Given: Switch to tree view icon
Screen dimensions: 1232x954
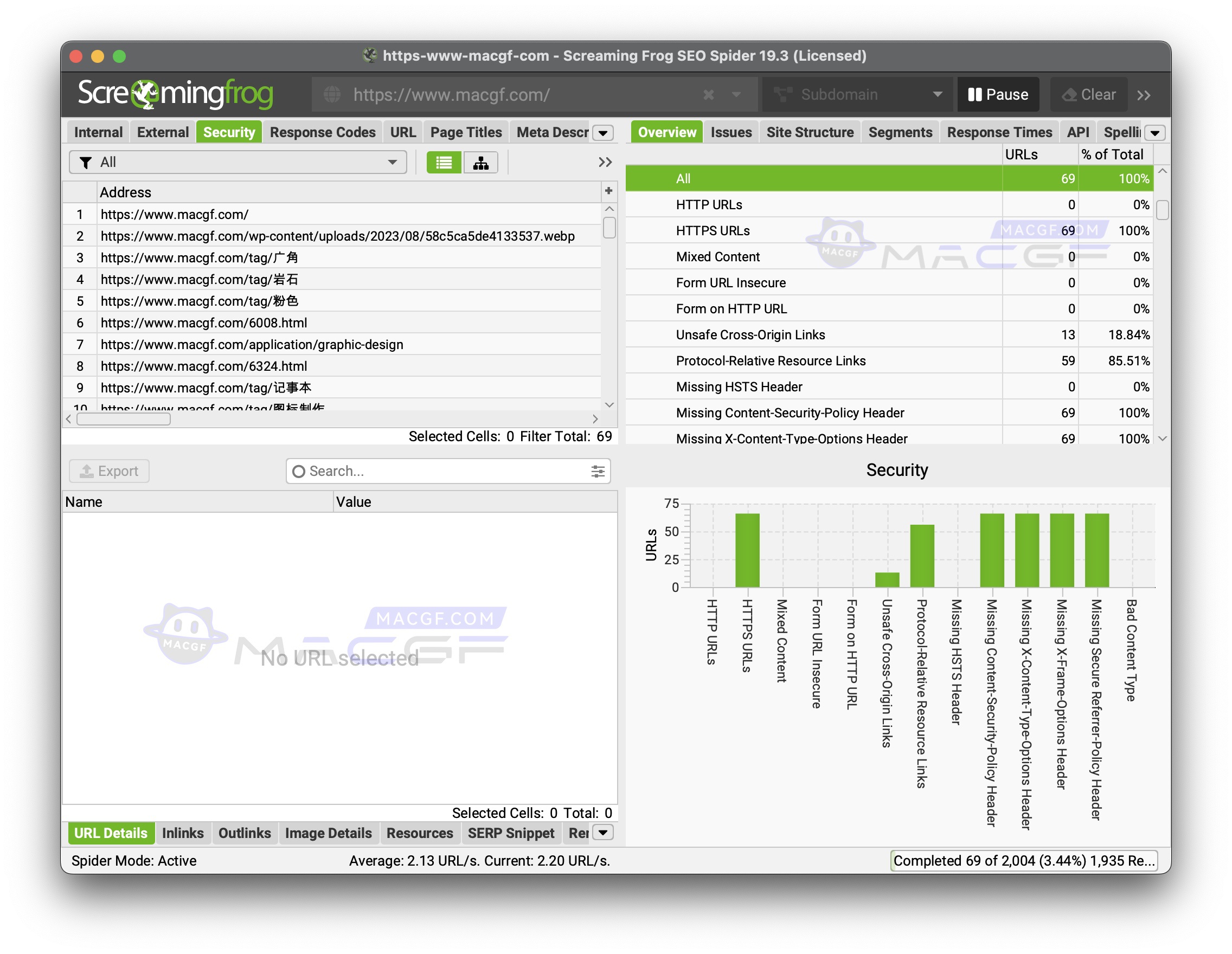Looking at the screenshot, I should [480, 163].
